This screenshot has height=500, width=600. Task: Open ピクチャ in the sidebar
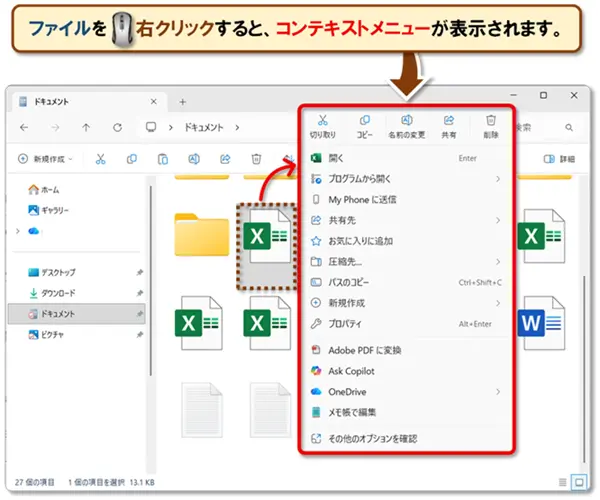46,334
